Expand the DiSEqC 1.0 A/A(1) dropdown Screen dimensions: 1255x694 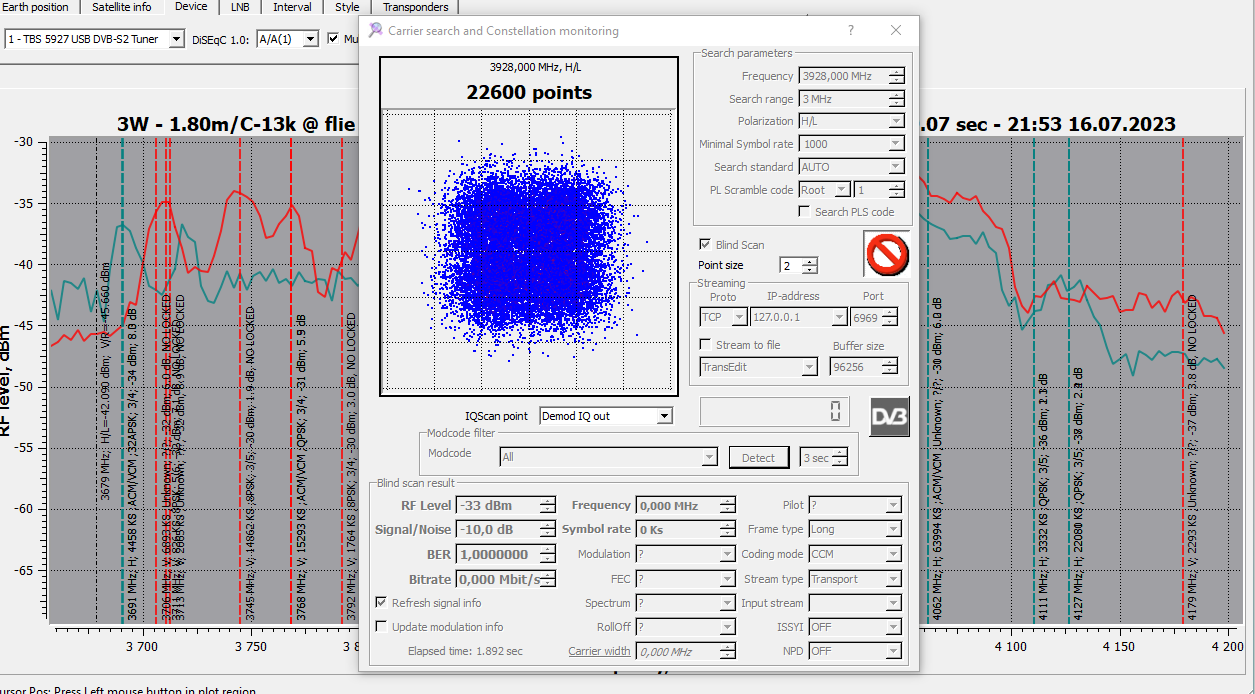tap(309, 39)
